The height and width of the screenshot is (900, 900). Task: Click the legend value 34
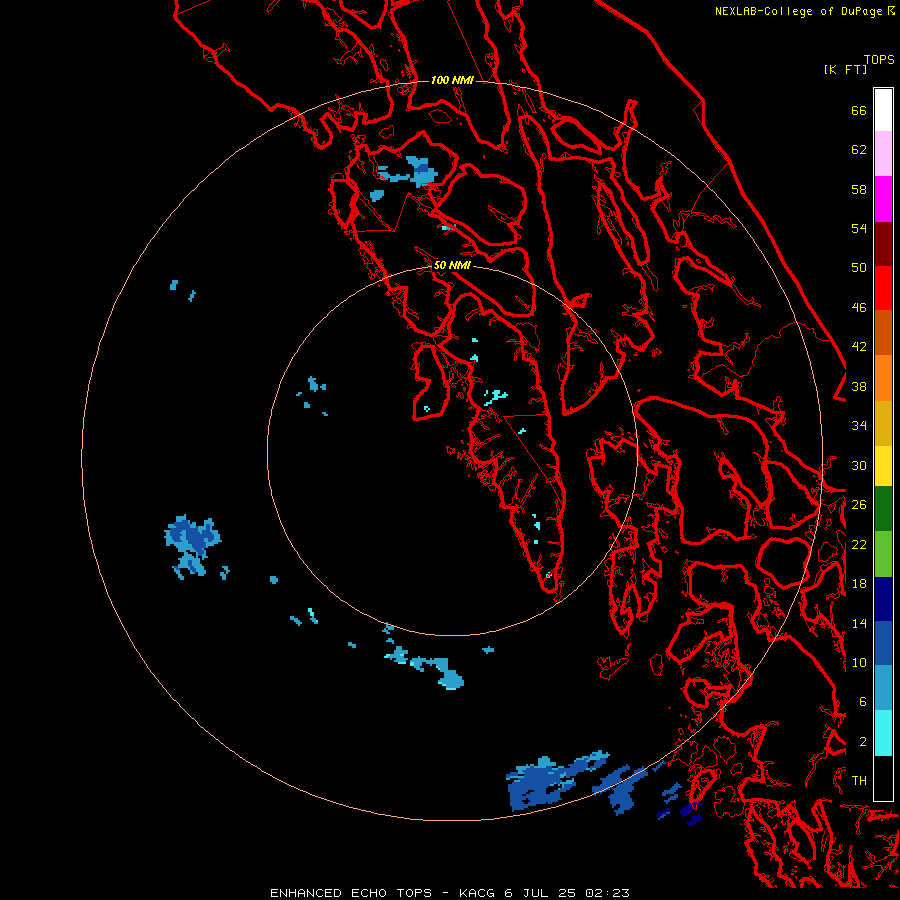859,426
